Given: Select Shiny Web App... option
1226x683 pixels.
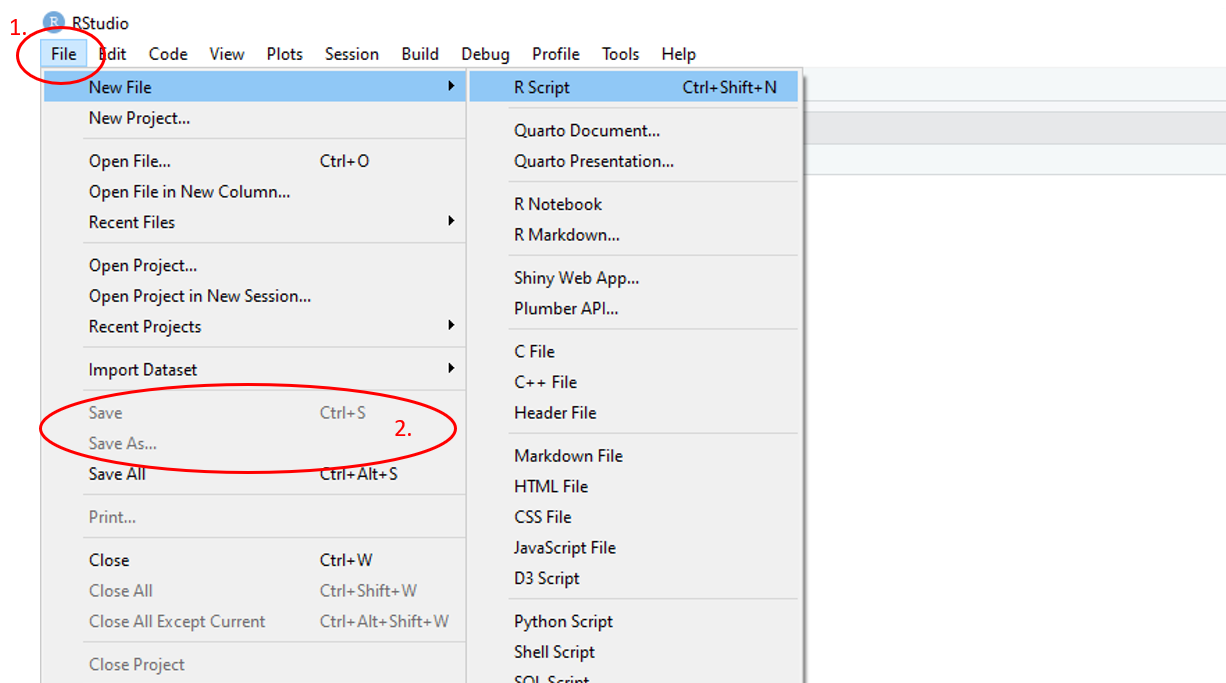Looking at the screenshot, I should pos(634,278).
